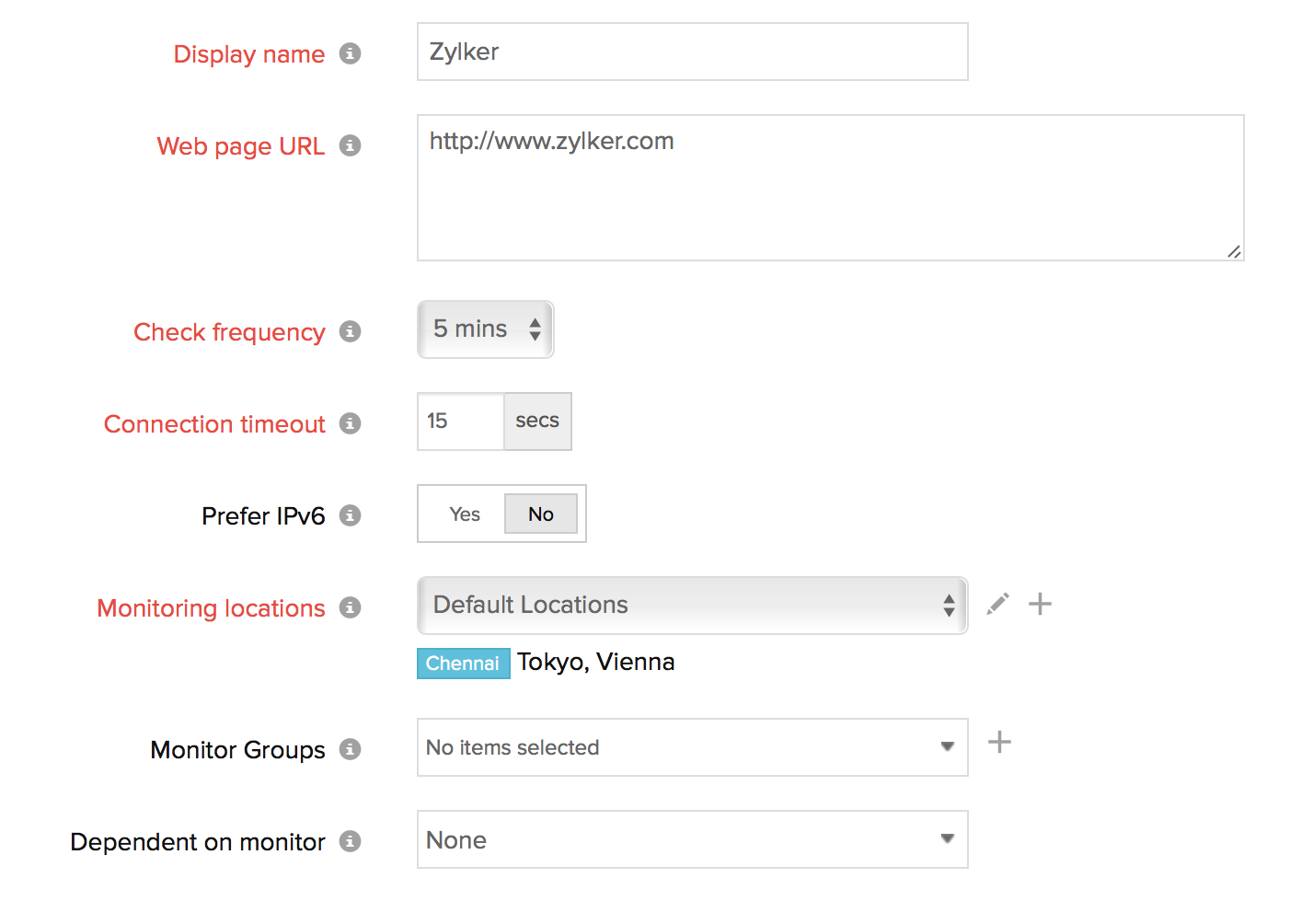Open the Check frequency dropdown
Screen dimensions: 1290x924
(x=485, y=329)
